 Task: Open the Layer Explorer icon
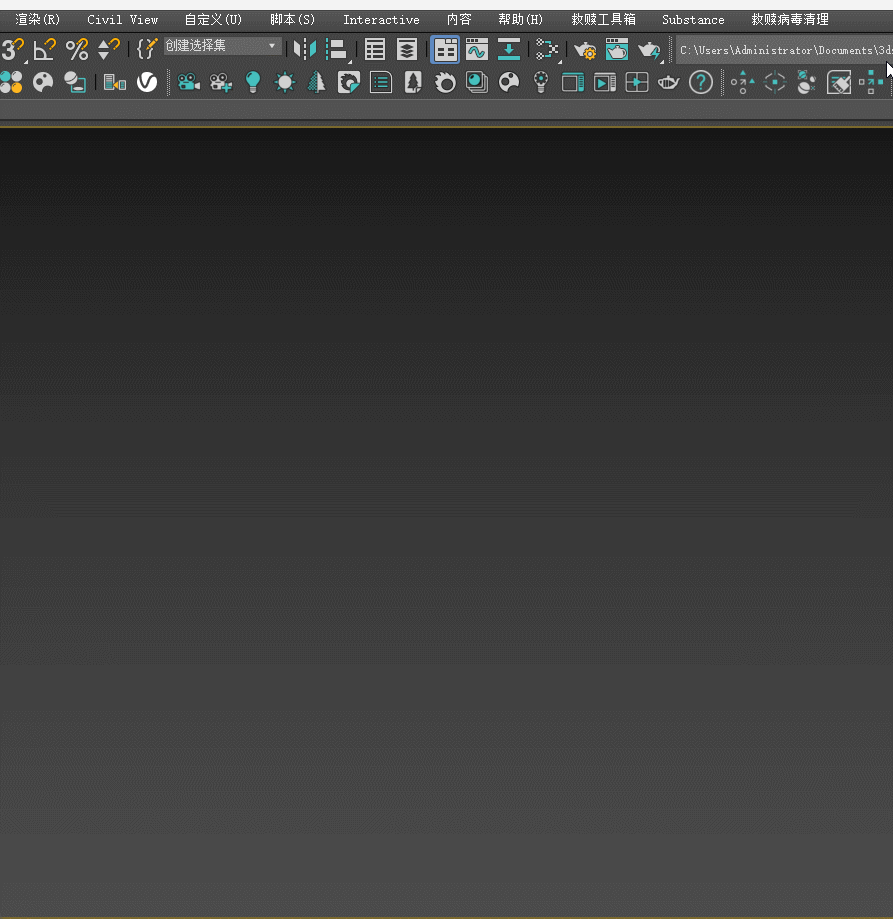tap(407, 49)
